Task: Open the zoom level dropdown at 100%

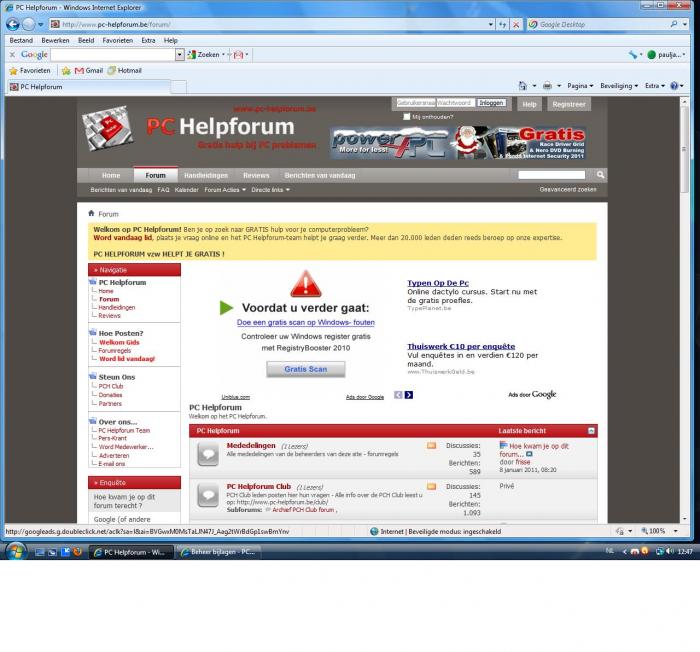Action: [x=675, y=531]
